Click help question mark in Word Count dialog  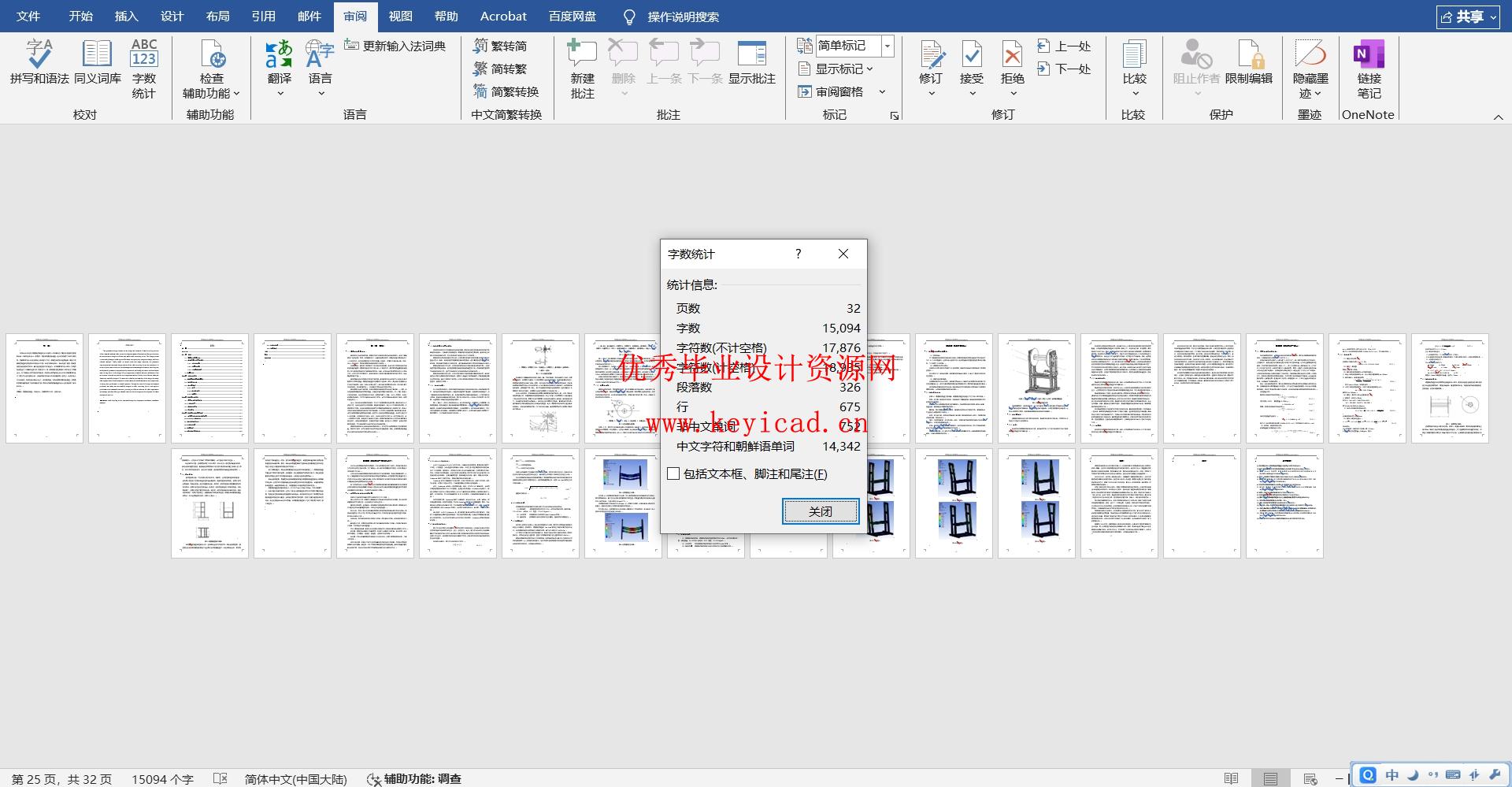(x=798, y=254)
